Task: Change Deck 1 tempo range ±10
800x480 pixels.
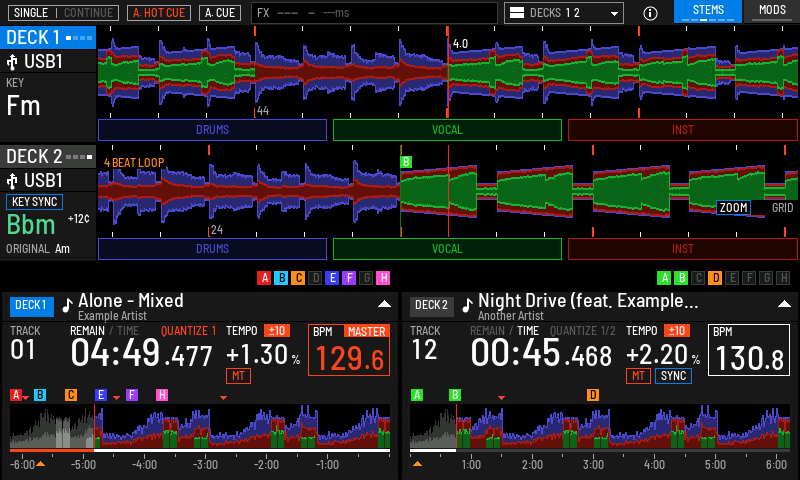Action: click(277, 331)
